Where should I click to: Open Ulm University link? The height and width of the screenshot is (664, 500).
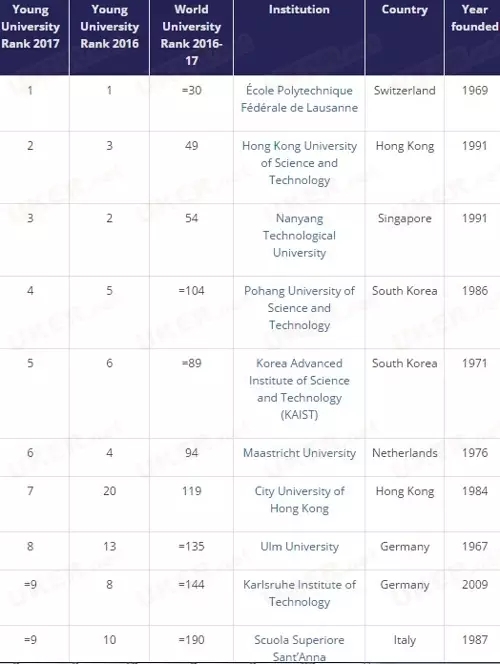(x=299, y=546)
